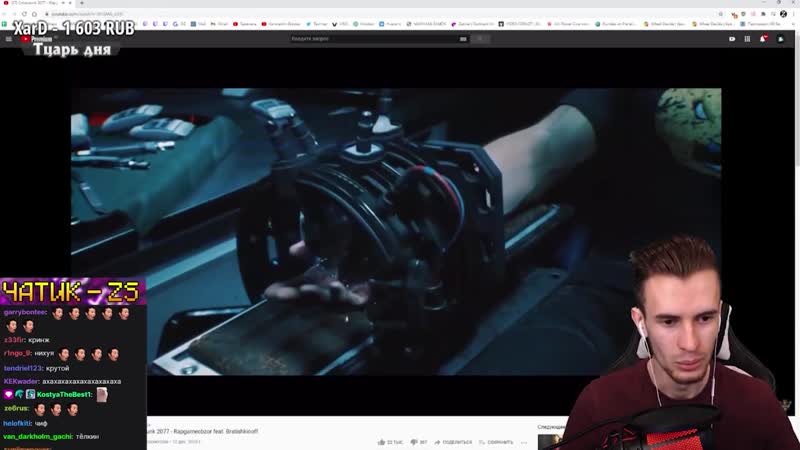This screenshot has width=800, height=450.
Task: Click the browser address bar URL
Action: click(87, 14)
